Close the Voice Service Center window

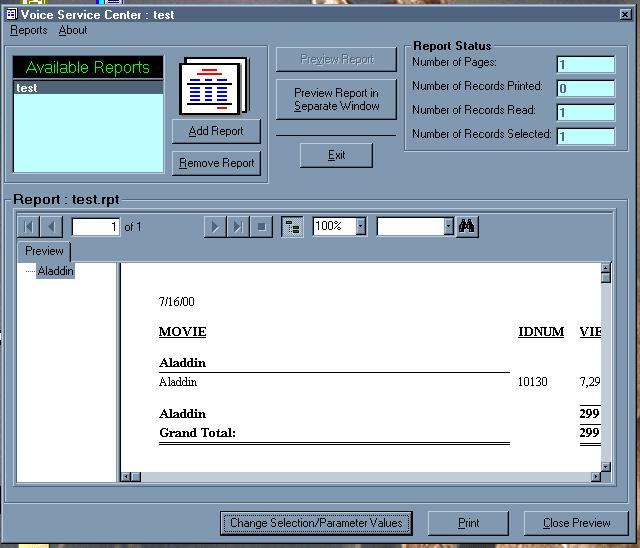625,14
